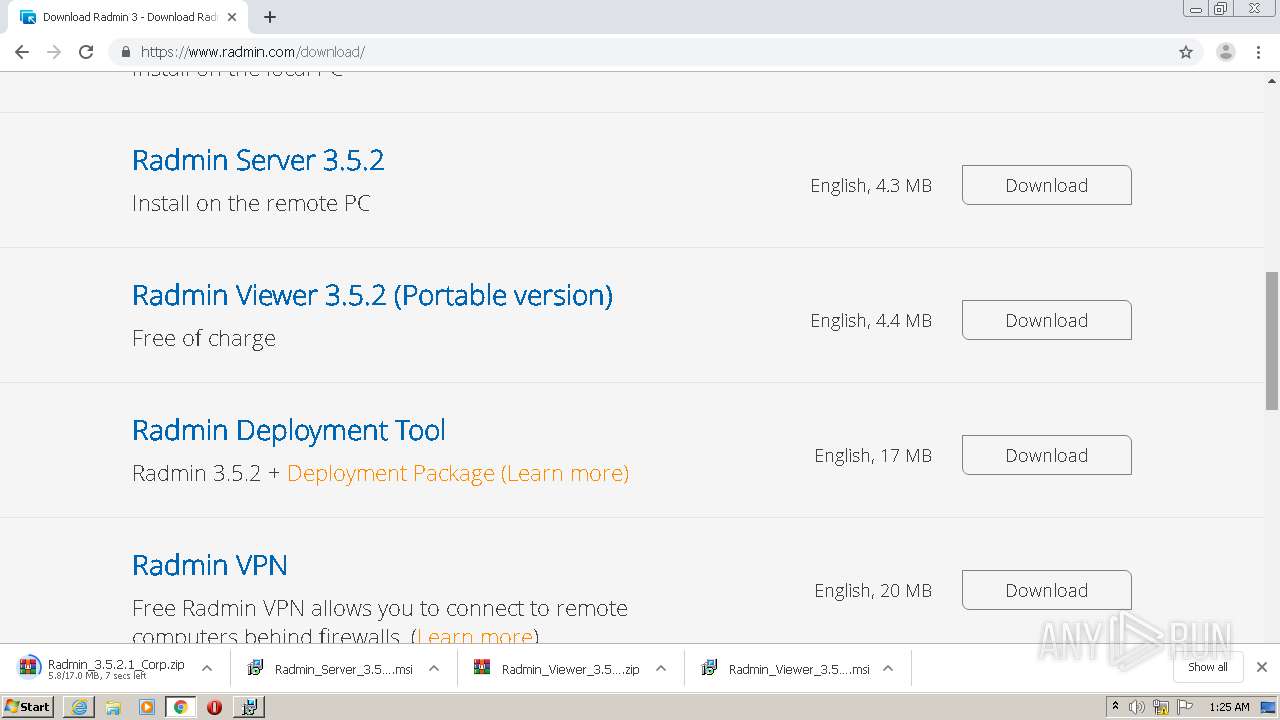
Task: View site security lock info
Action: coord(125,52)
